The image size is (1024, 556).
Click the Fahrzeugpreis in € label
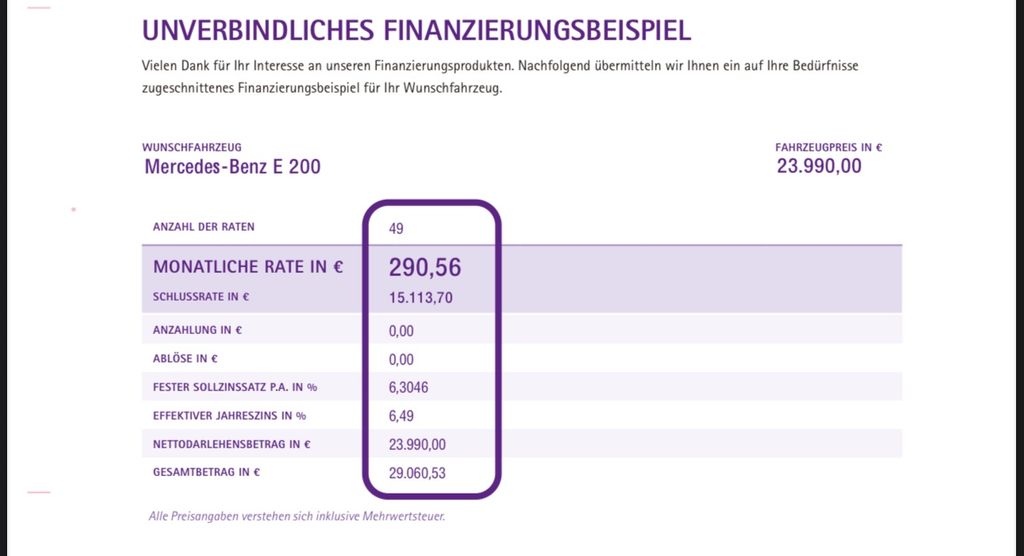[828, 148]
